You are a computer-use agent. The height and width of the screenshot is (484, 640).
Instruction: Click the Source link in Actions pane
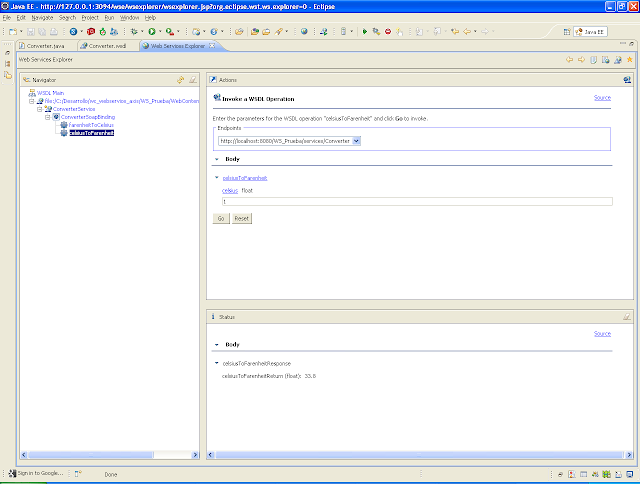point(602,98)
